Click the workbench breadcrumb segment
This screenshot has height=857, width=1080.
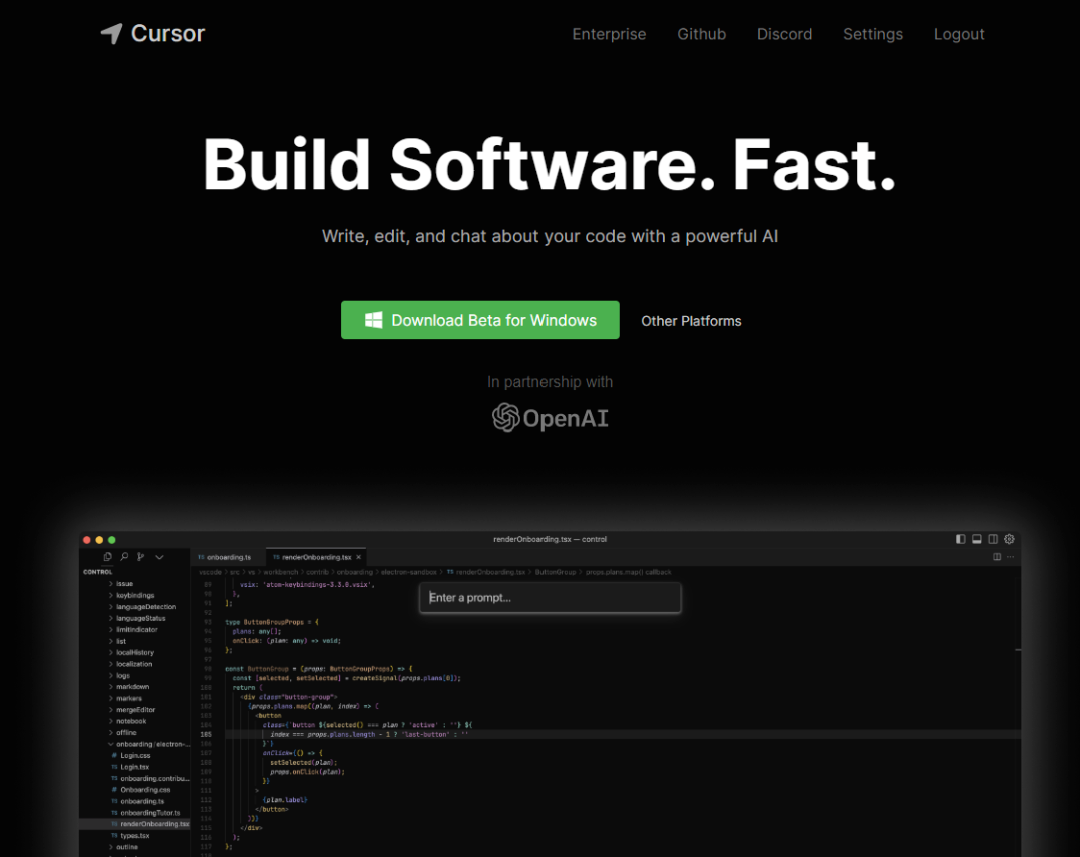tap(280, 572)
